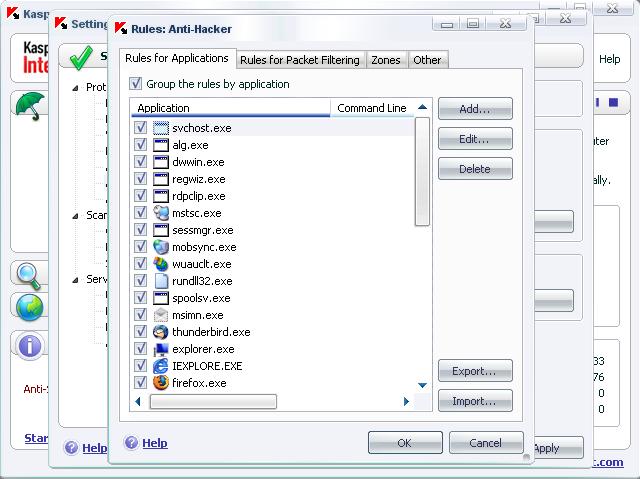This screenshot has height=479, width=640.
Task: Click the mstsc.exe remote desktop icon
Action: click(161, 213)
